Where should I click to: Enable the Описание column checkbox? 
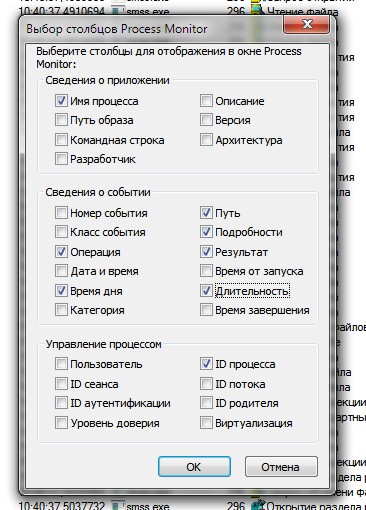206,100
